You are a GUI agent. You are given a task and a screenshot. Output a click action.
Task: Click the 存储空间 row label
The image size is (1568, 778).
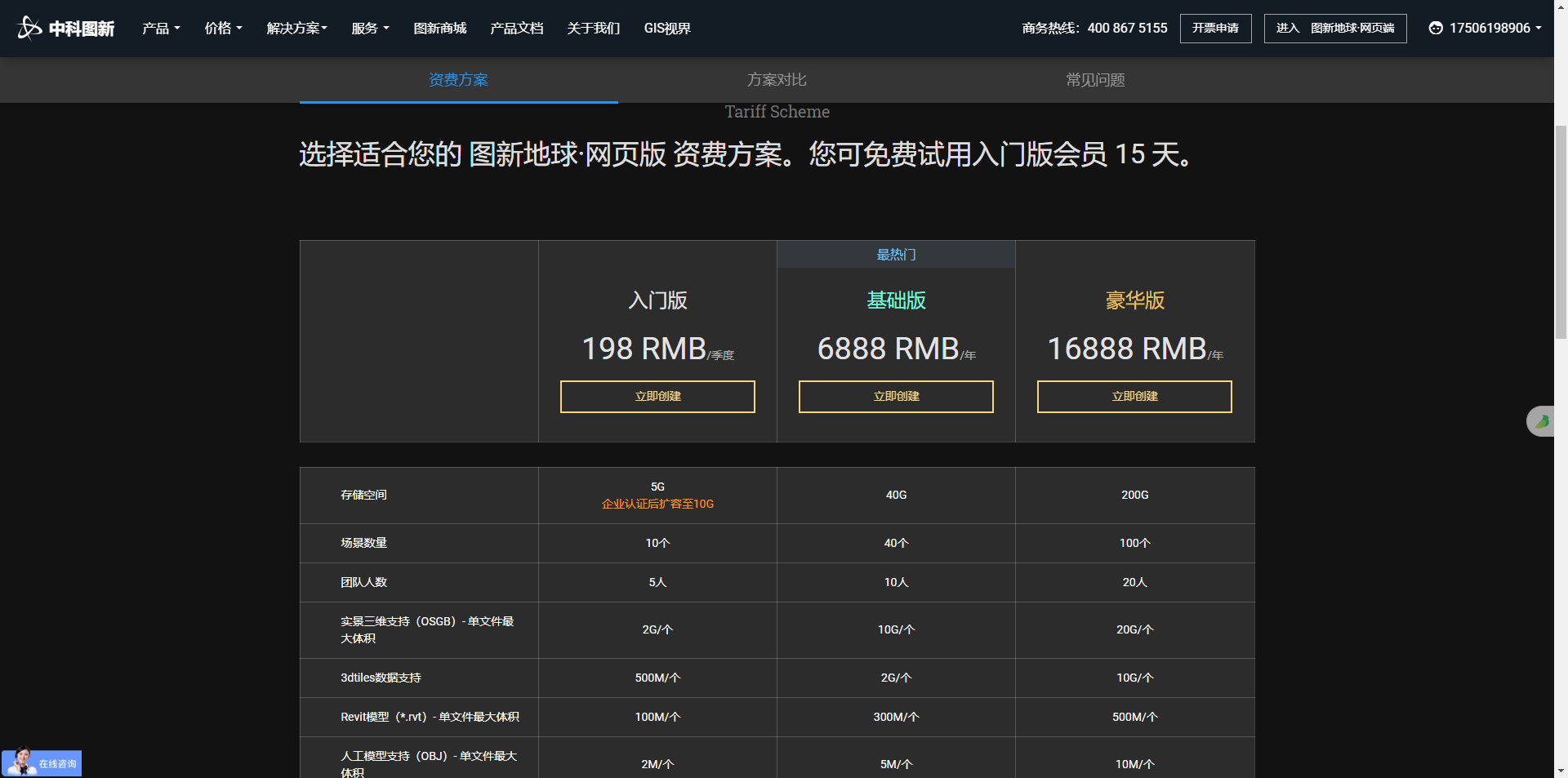point(363,495)
